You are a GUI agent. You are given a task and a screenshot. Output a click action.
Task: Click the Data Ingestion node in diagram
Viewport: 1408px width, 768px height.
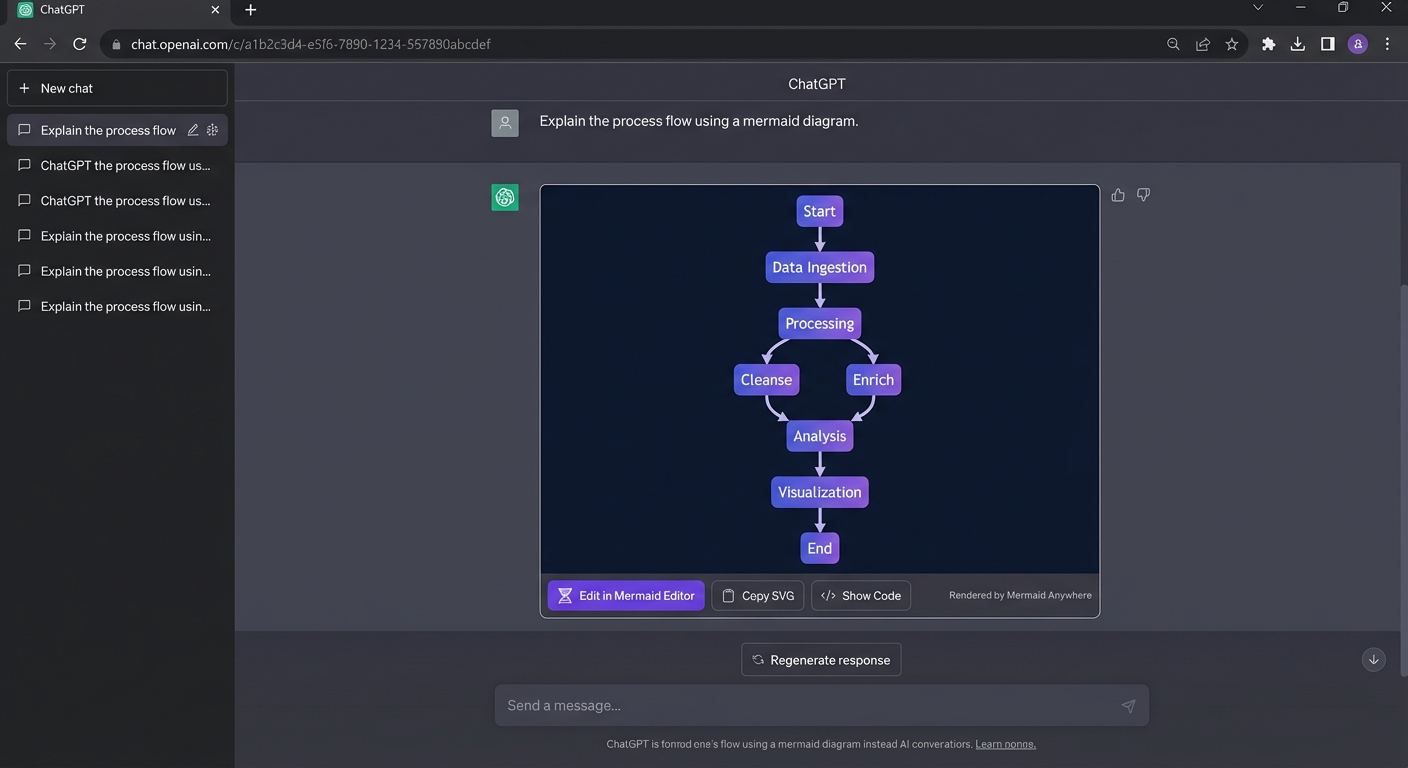pyautogui.click(x=820, y=267)
